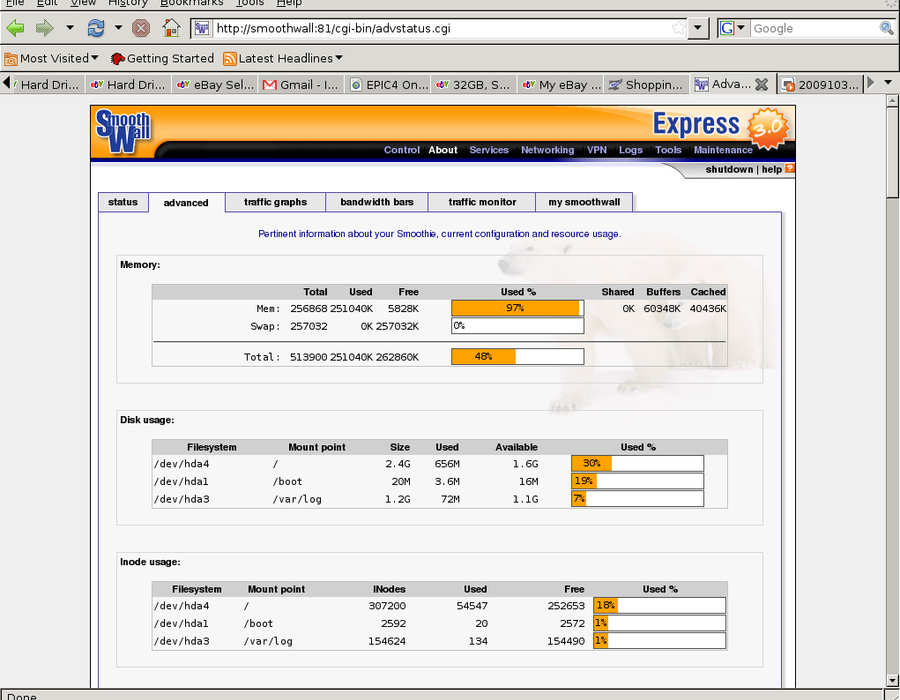The height and width of the screenshot is (700, 900).
Task: Open the Most Visited bookmarks folder
Action: (52, 59)
